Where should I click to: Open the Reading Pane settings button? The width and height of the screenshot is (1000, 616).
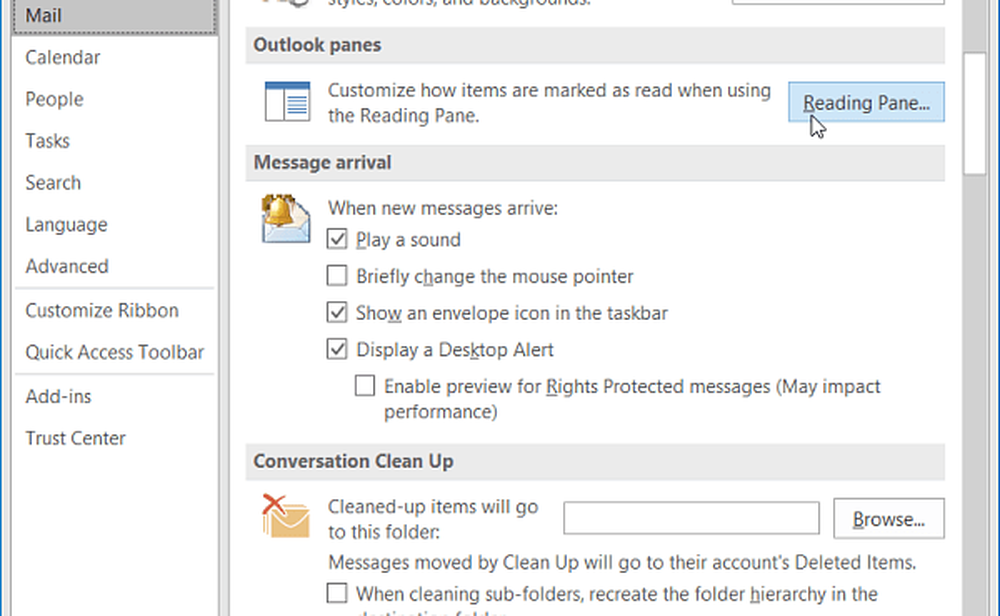coord(866,102)
